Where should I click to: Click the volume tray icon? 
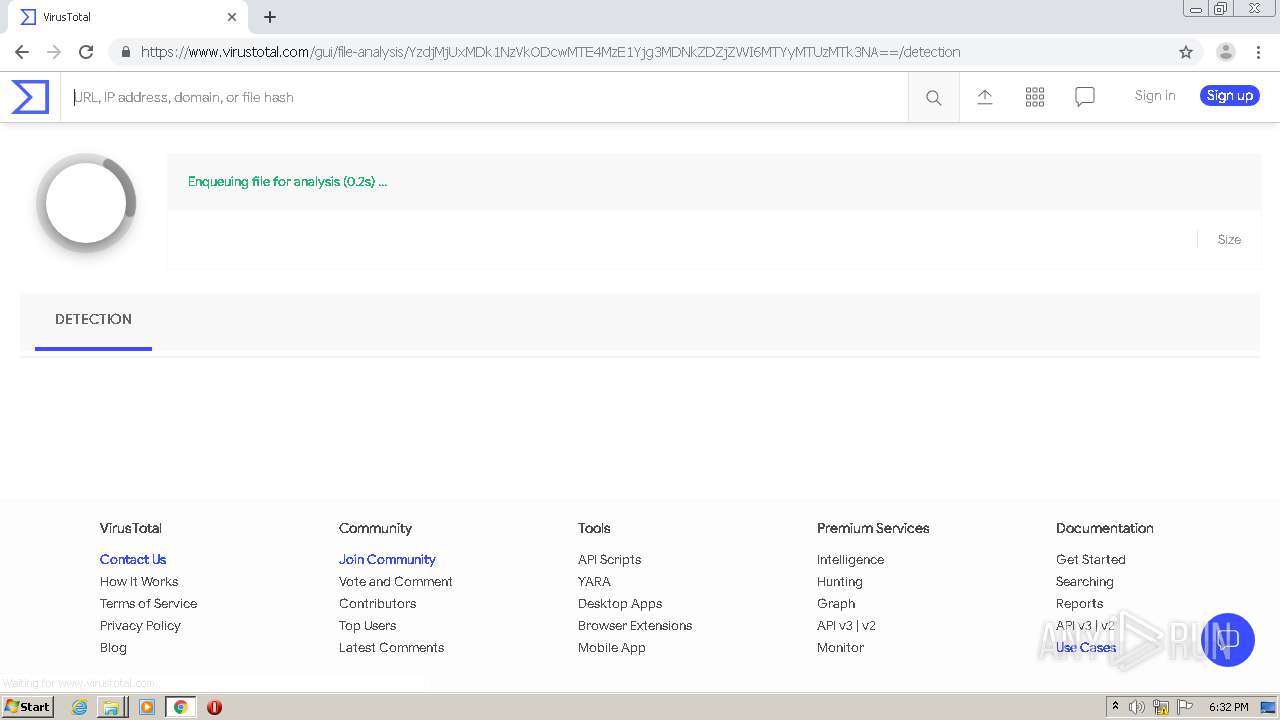[x=1137, y=707]
